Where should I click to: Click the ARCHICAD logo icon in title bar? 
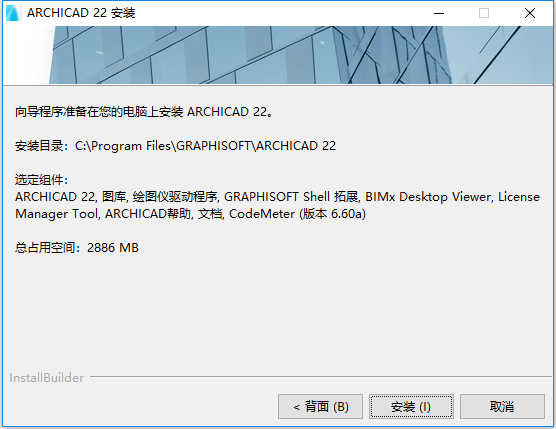(13, 13)
